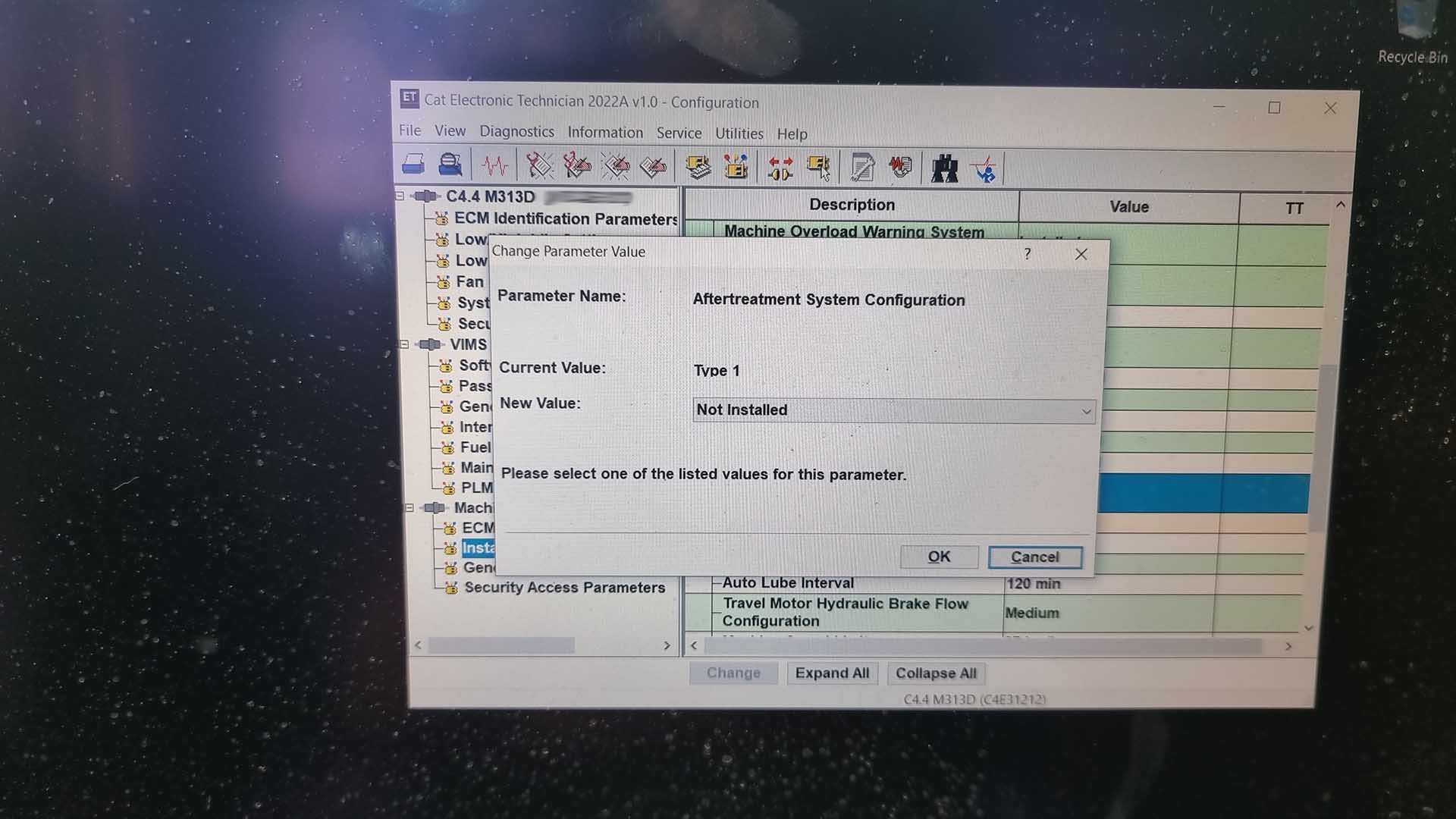Viewport: 1456px width, 819px height.
Task: Click the Value column header
Action: coord(1129,207)
